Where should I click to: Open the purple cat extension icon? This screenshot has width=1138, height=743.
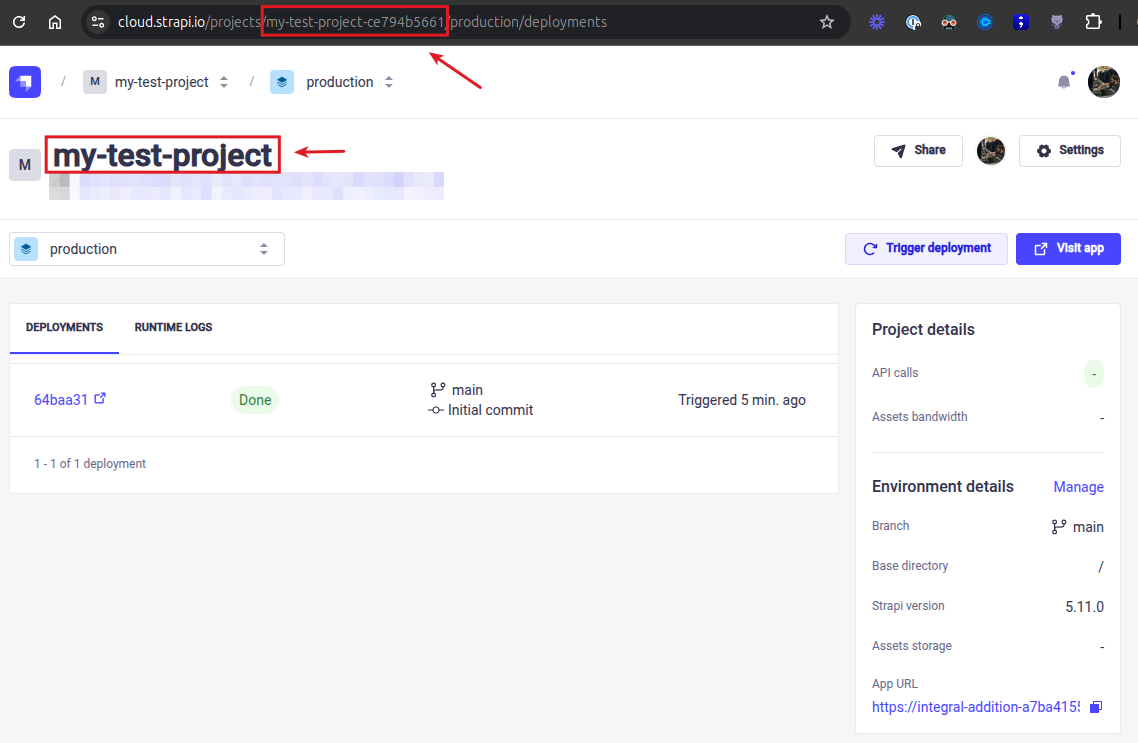click(x=1057, y=22)
